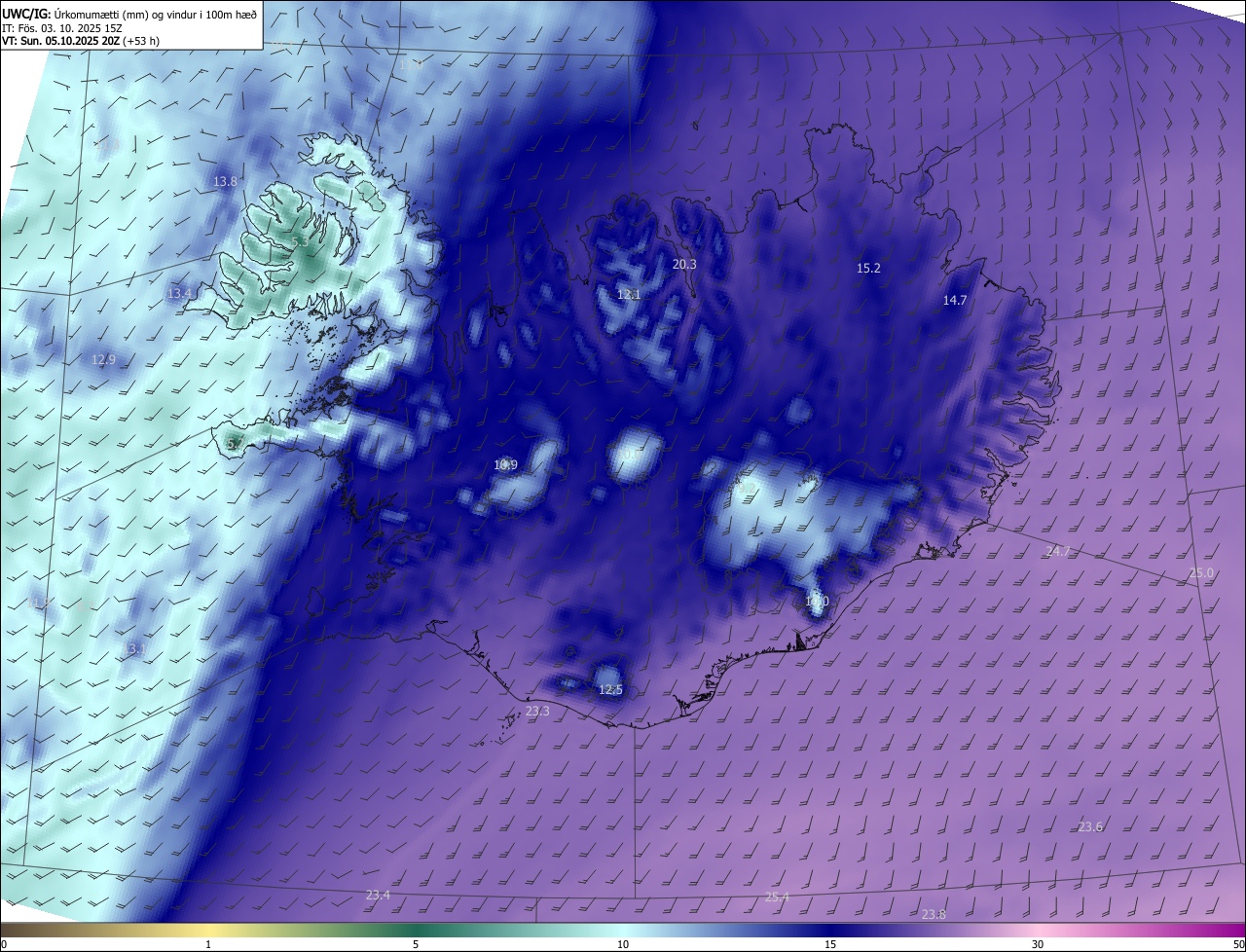Click the 15.2 value label
This screenshot has width=1246, height=952.
tap(868, 268)
